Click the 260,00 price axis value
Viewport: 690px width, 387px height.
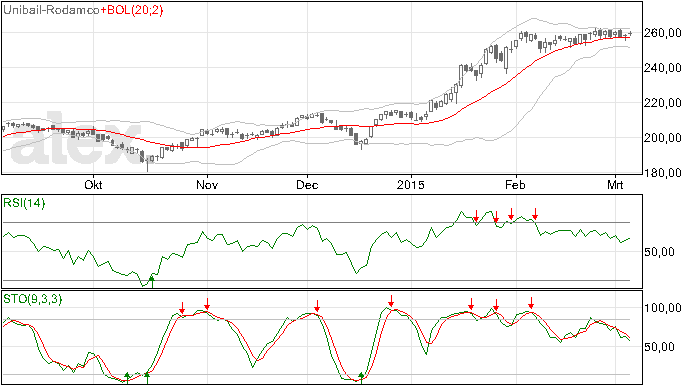point(663,33)
